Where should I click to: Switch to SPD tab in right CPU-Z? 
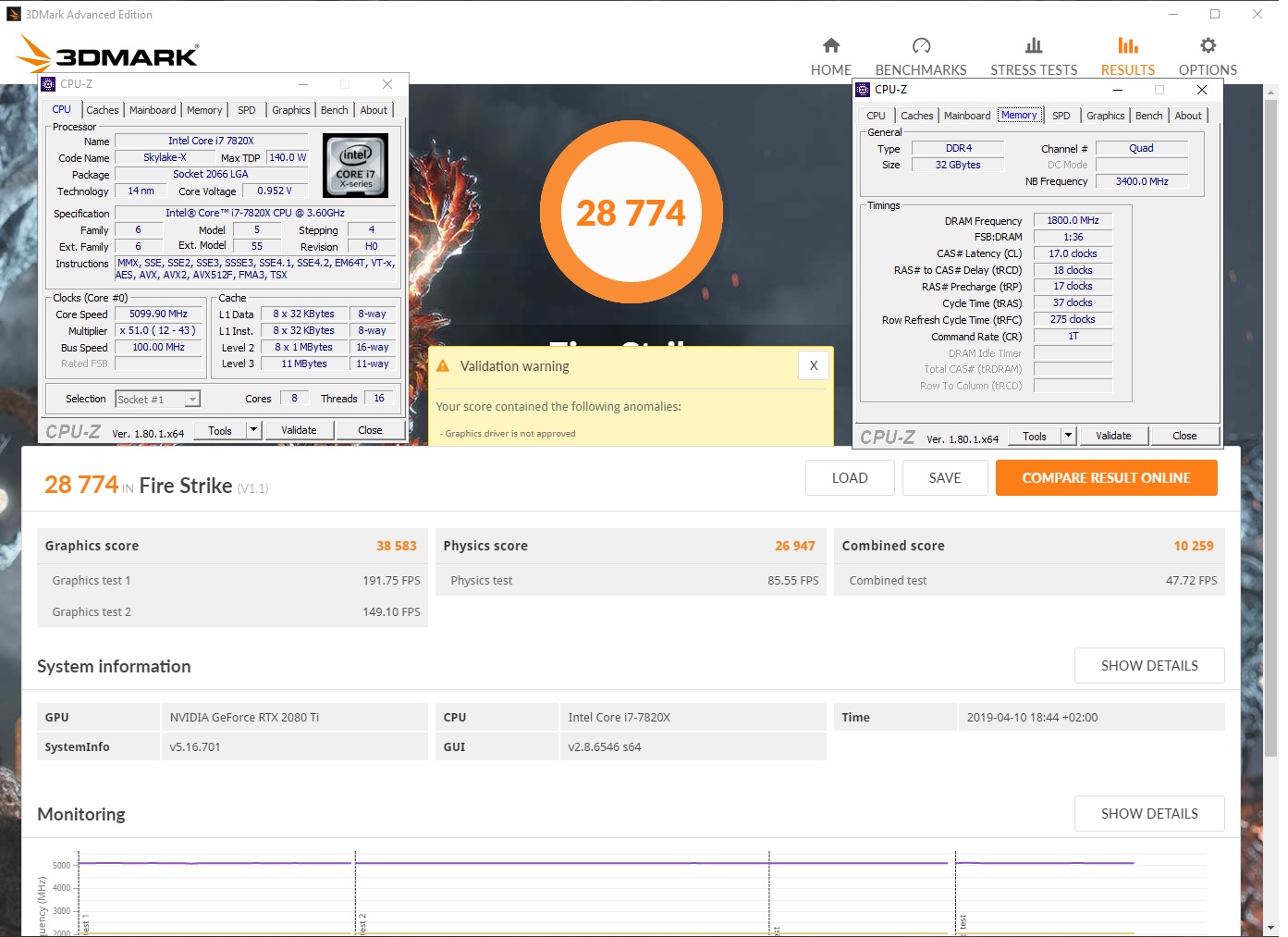(x=1061, y=116)
